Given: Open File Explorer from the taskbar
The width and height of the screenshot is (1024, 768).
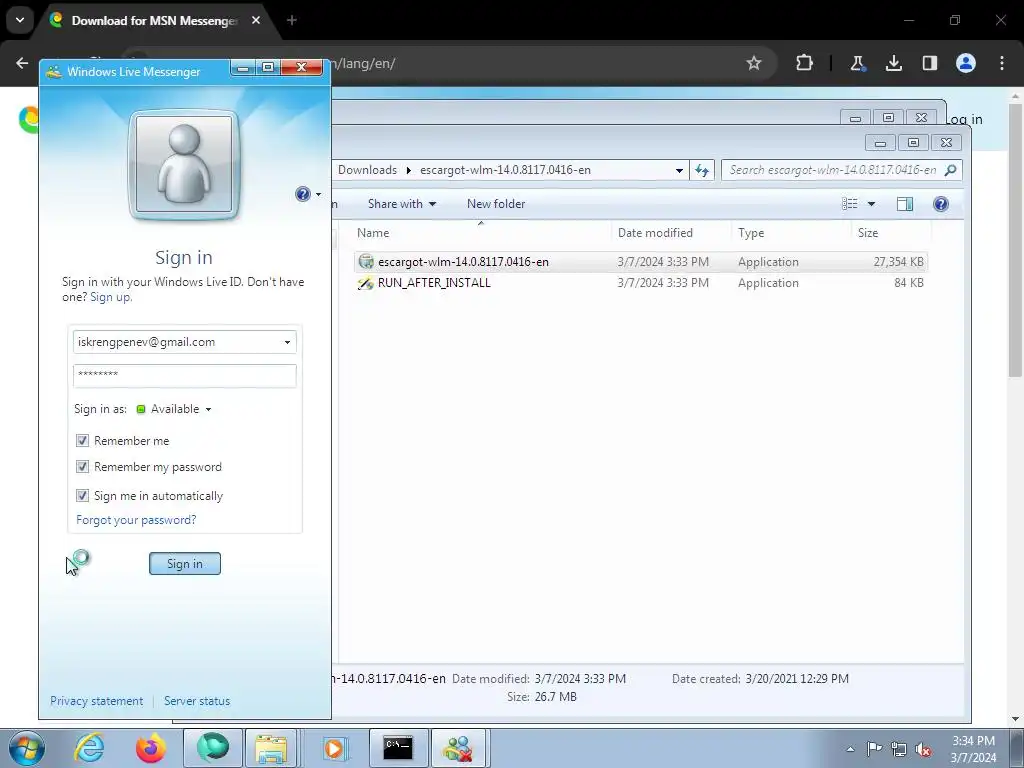Looking at the screenshot, I should [x=271, y=748].
